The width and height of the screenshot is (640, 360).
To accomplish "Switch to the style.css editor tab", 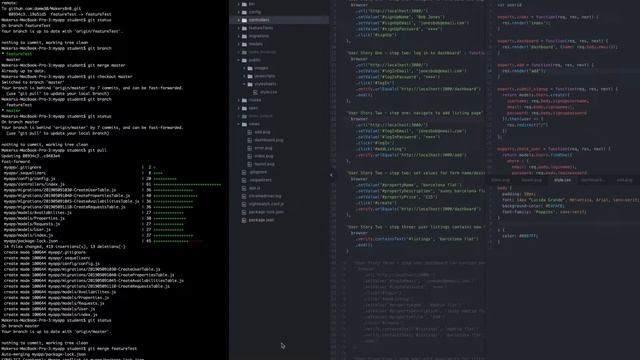I will tap(562, 180).
